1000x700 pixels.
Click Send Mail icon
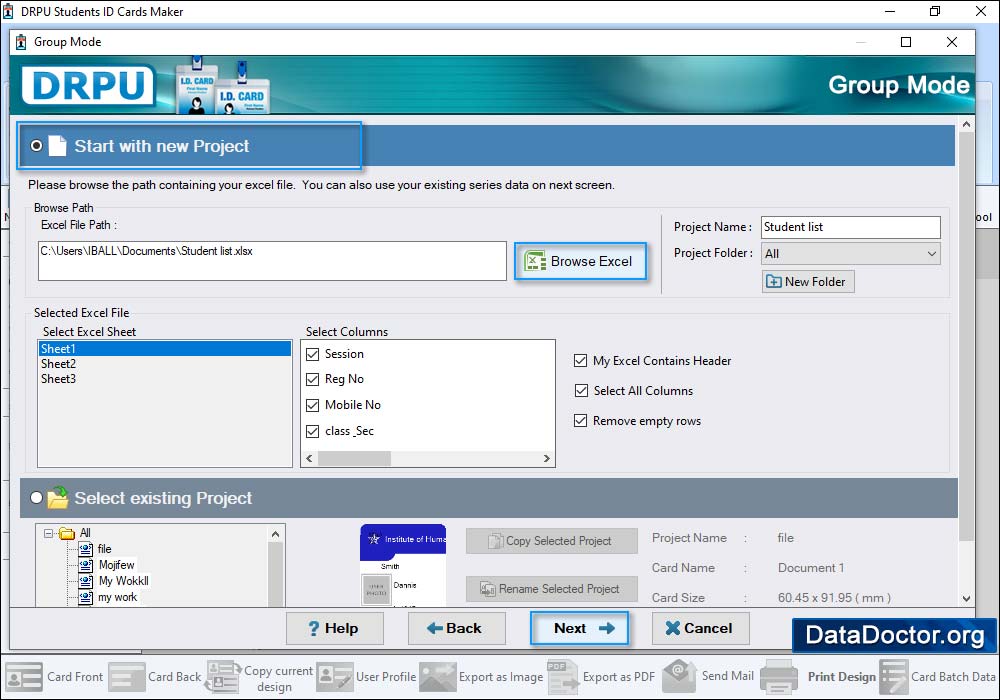(x=680, y=676)
